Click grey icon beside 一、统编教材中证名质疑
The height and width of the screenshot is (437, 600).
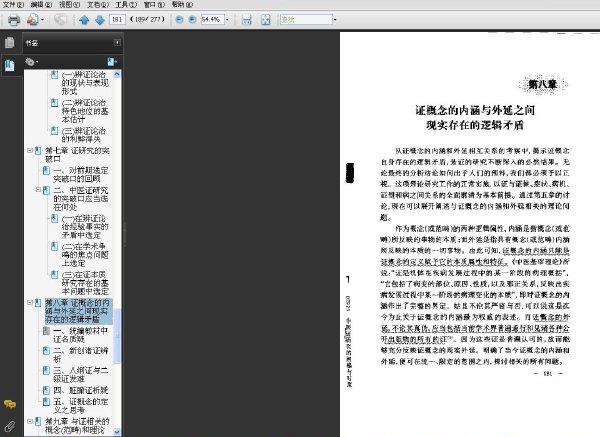click(46, 331)
